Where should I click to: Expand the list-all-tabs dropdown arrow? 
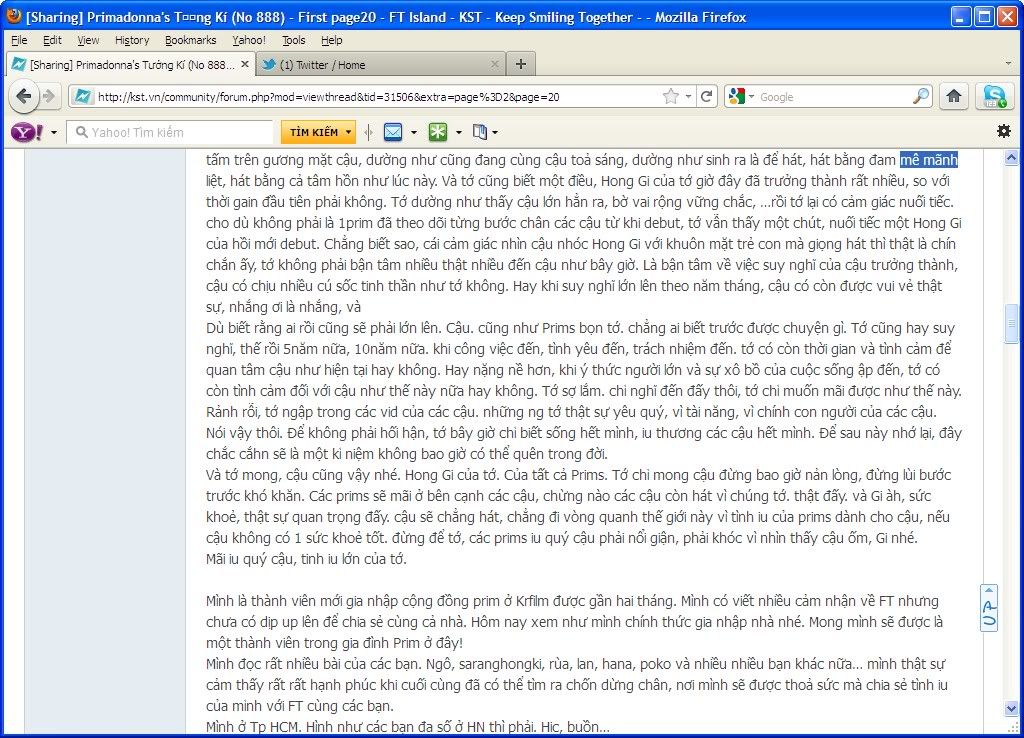point(1008,64)
